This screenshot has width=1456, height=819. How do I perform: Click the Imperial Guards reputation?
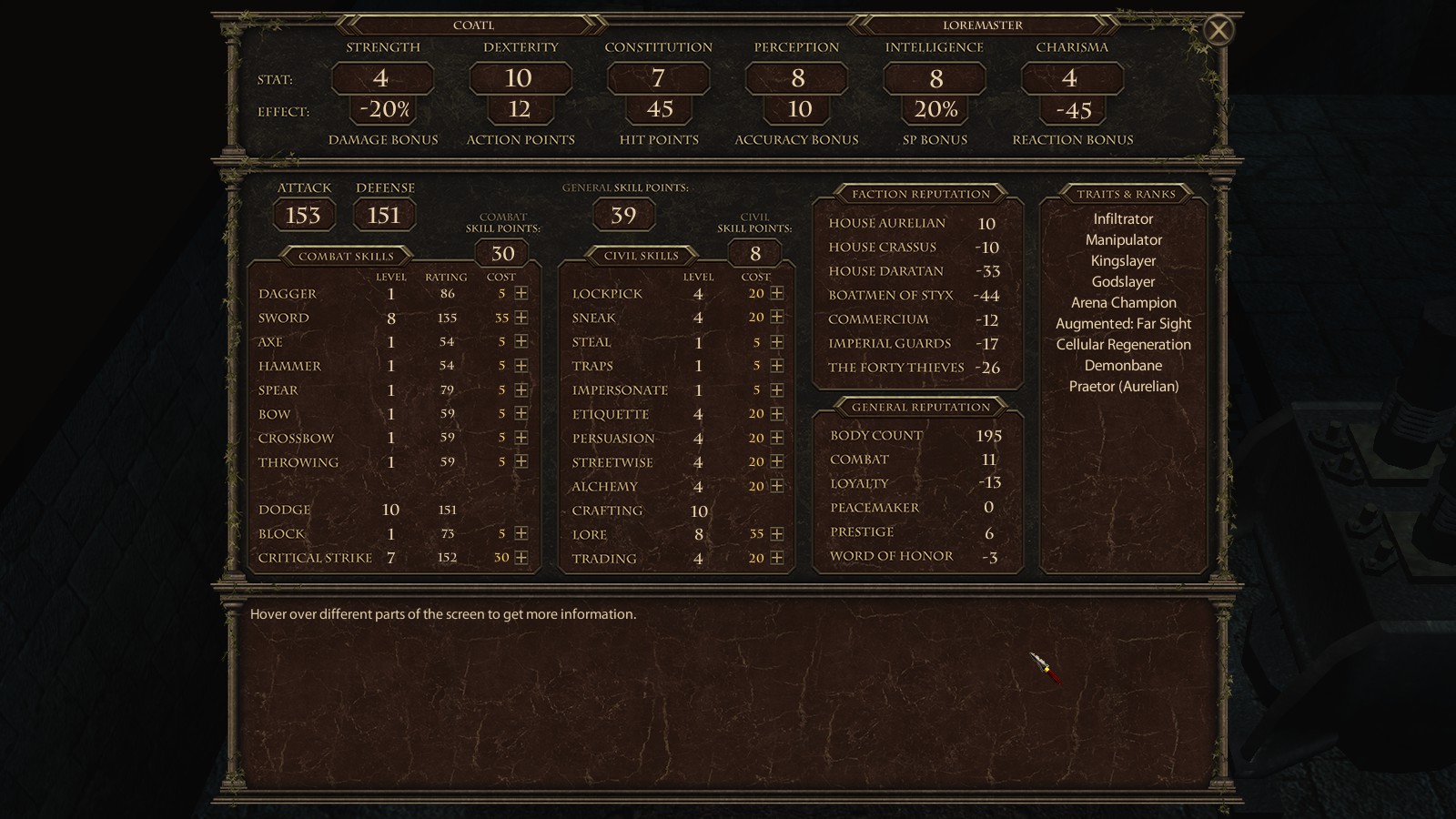(915, 343)
